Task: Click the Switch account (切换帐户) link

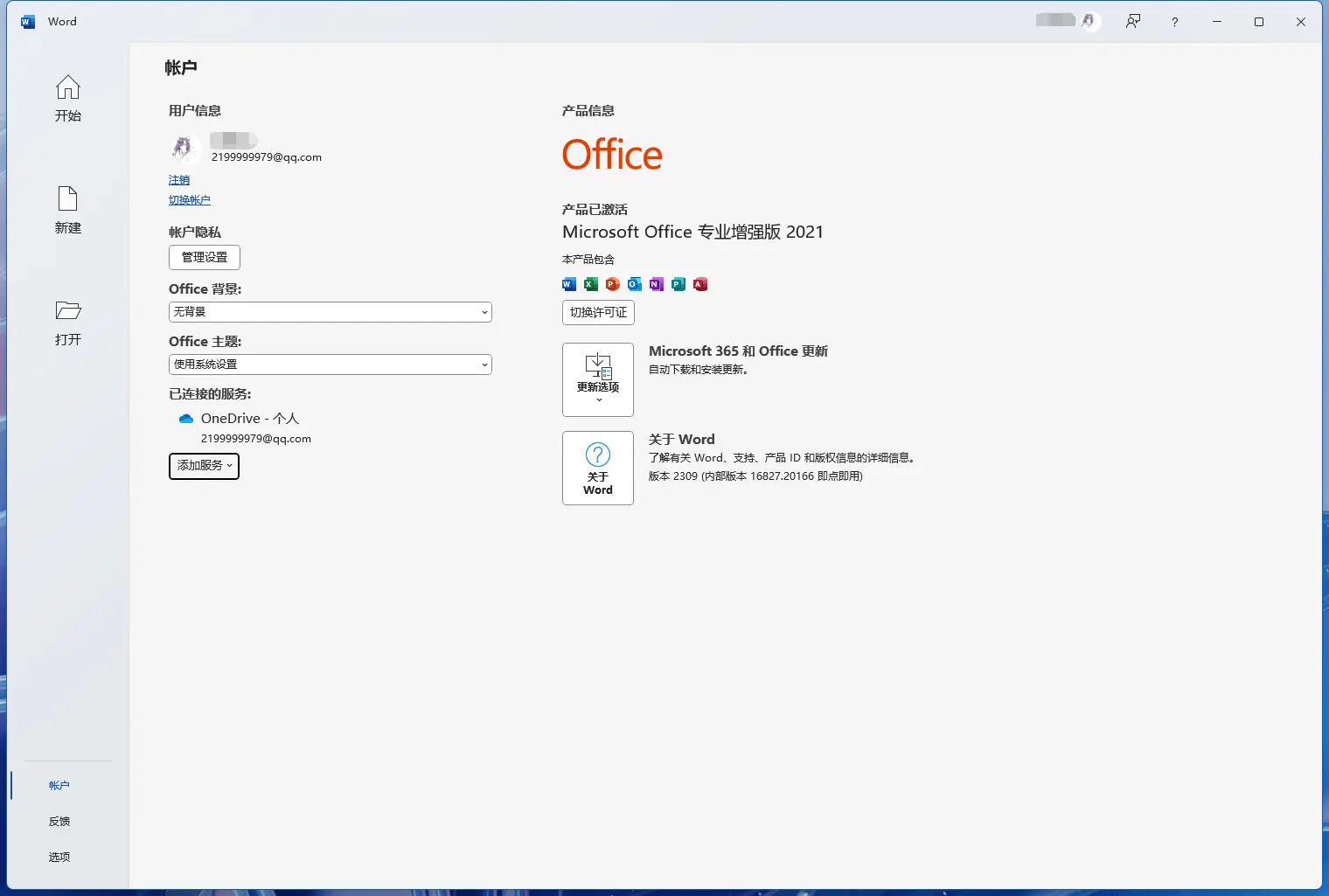Action: [190, 200]
